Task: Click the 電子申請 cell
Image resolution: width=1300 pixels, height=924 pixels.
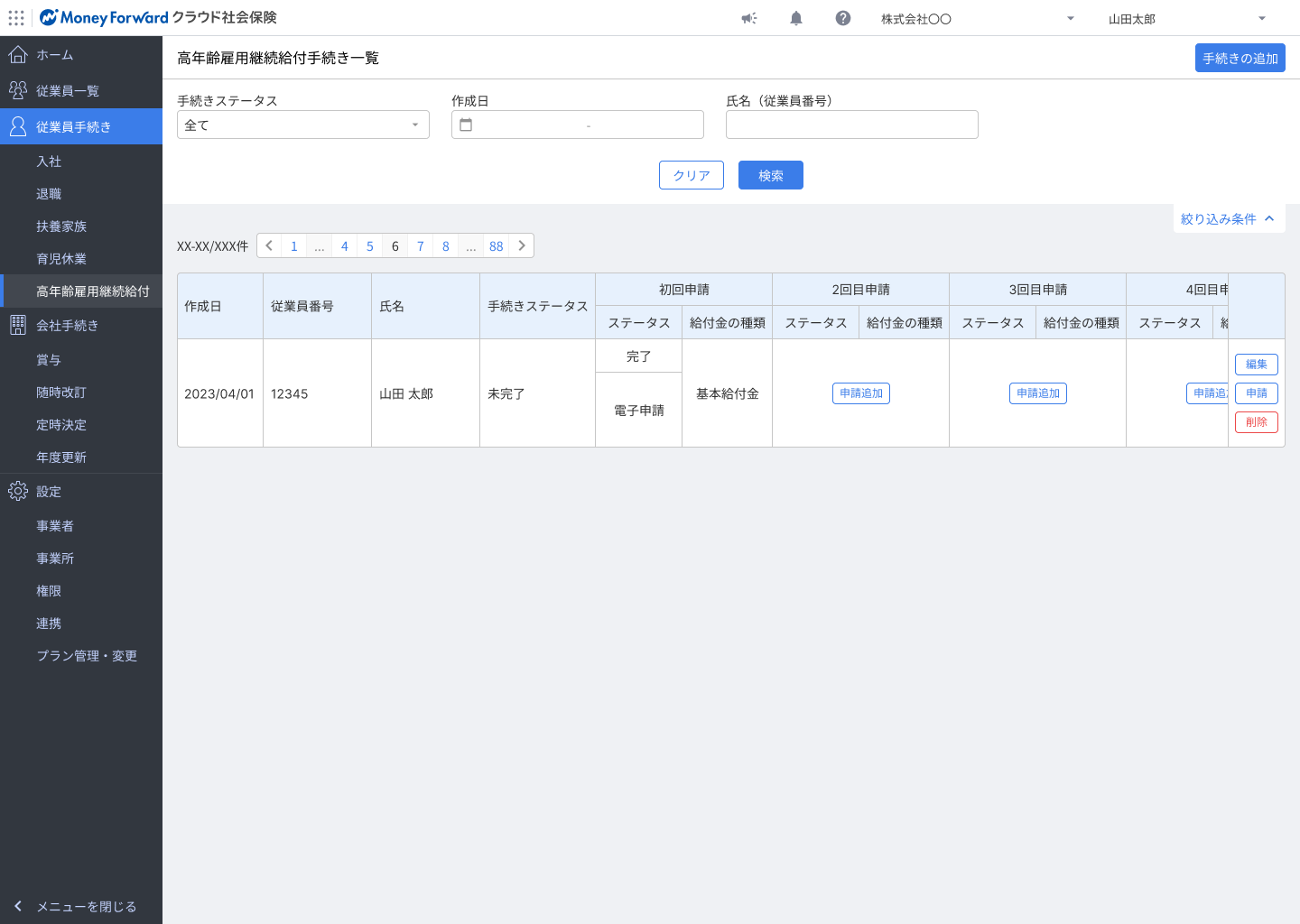Action: pyautogui.click(x=639, y=410)
